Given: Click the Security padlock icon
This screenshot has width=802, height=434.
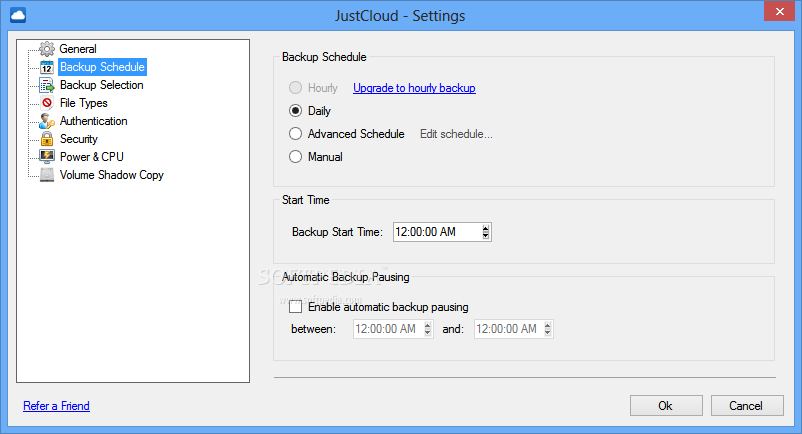Looking at the screenshot, I should click(47, 139).
